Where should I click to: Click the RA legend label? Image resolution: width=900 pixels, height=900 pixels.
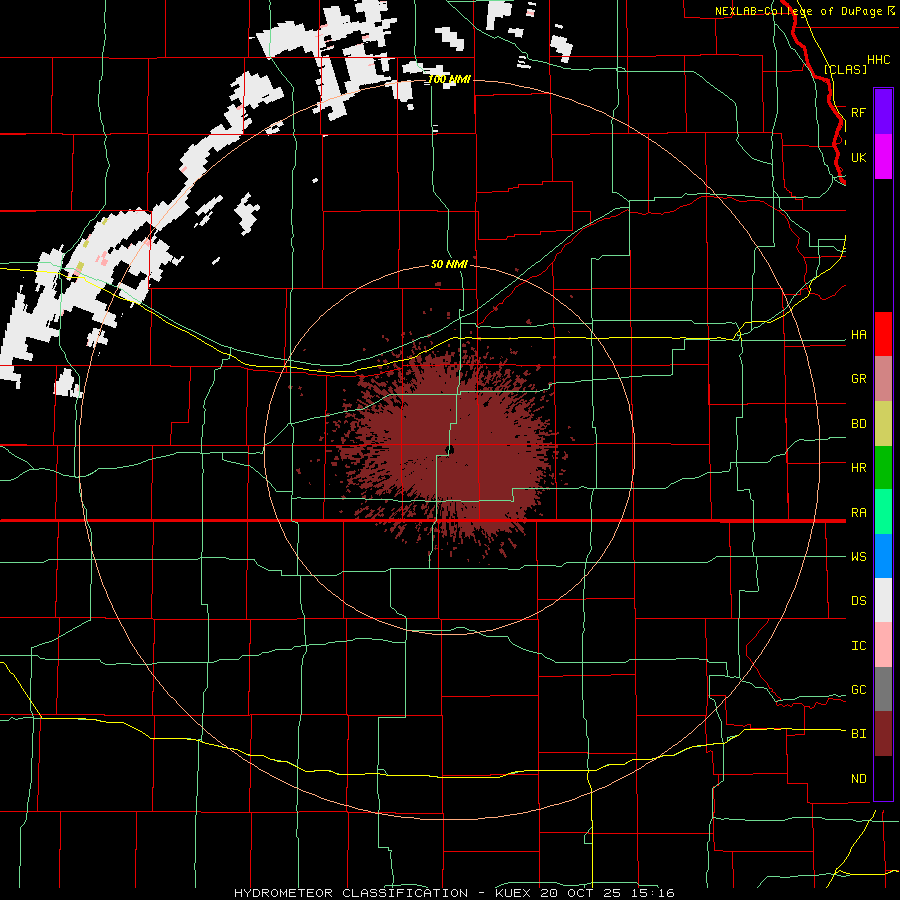[858, 513]
